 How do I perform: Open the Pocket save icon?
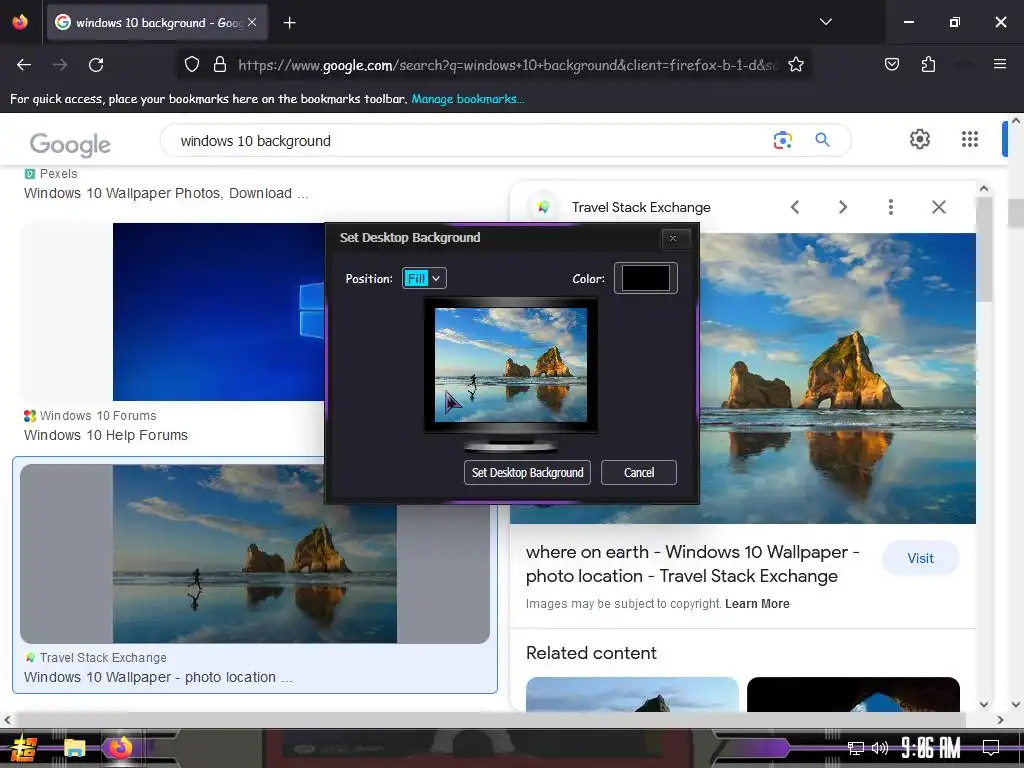pos(891,64)
